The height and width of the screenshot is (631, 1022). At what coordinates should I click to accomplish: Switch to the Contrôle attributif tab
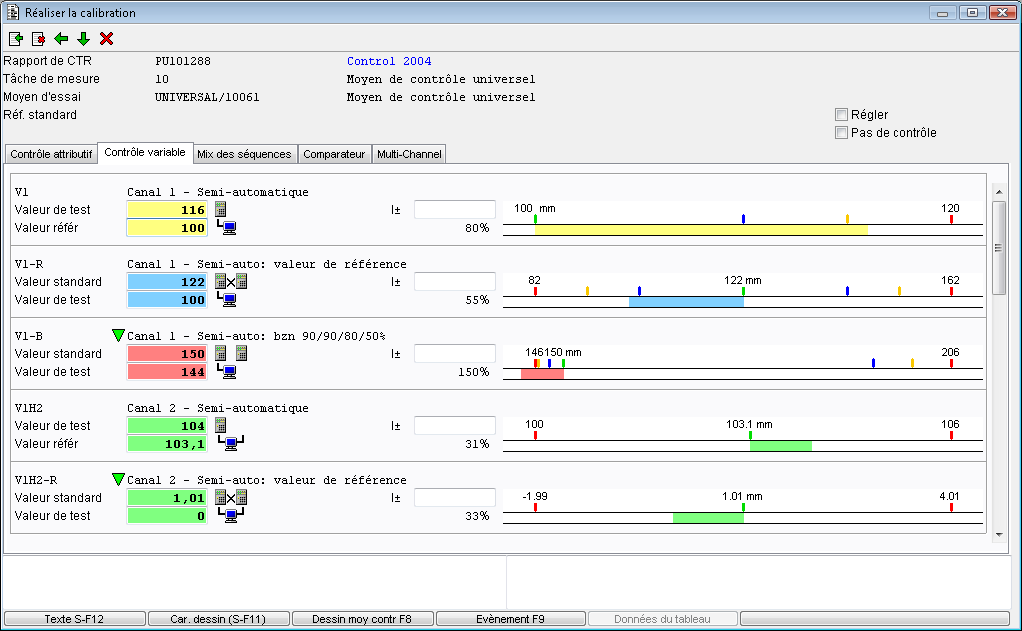(51, 154)
